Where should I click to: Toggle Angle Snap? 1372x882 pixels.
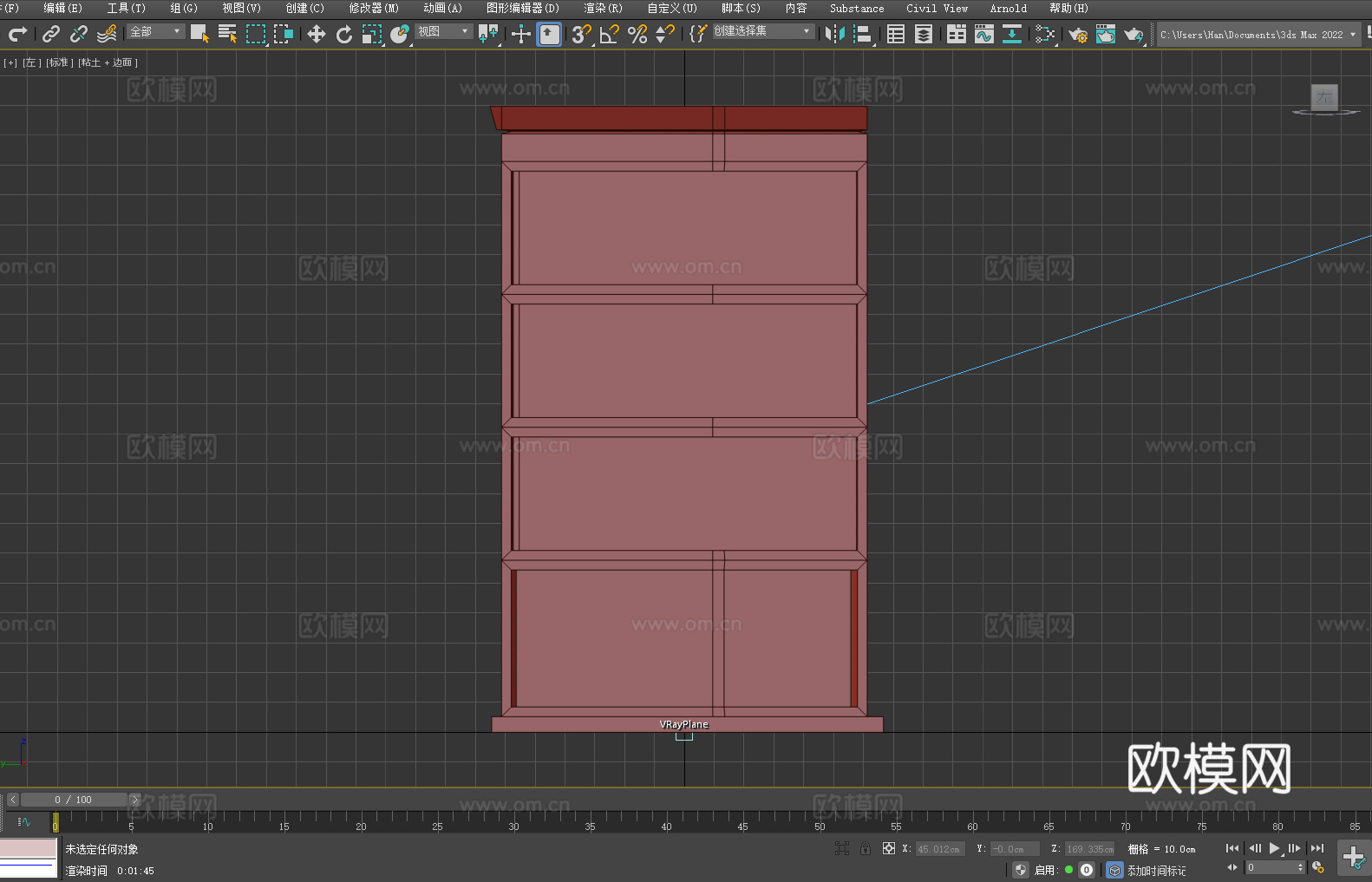[610, 34]
